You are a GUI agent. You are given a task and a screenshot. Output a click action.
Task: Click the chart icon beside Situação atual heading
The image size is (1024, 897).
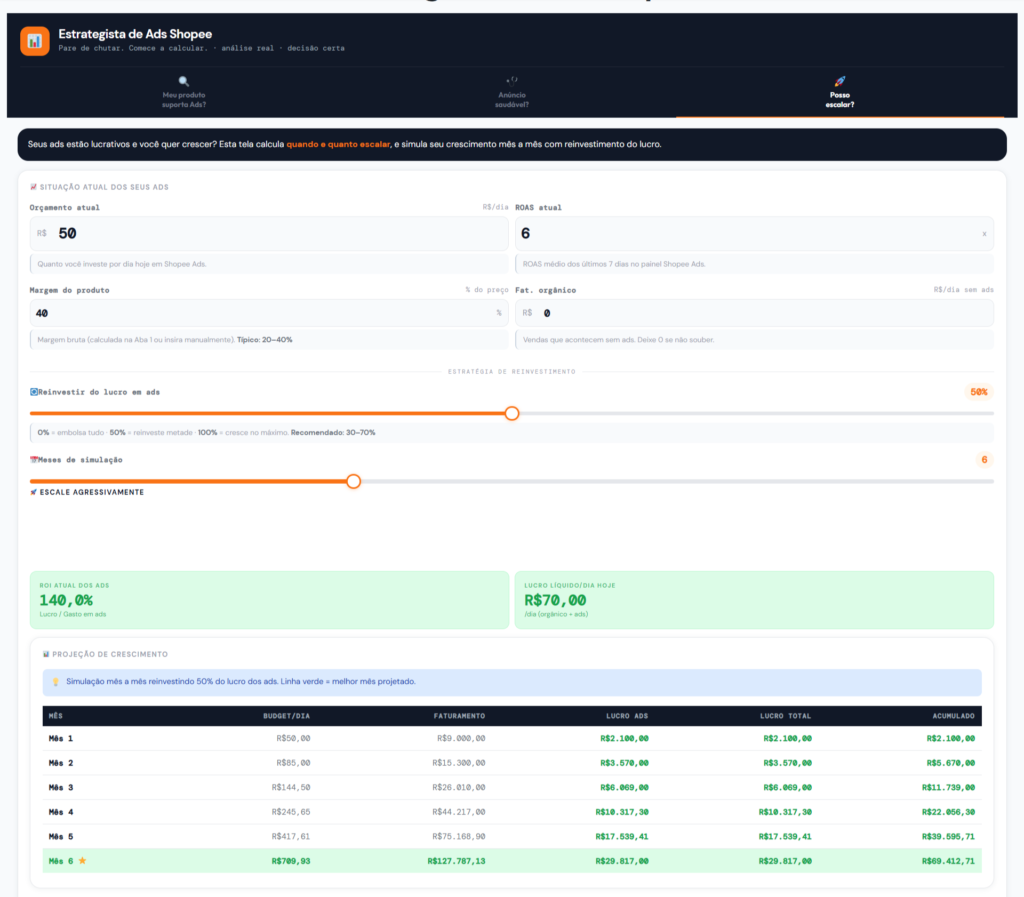click(x=33, y=187)
